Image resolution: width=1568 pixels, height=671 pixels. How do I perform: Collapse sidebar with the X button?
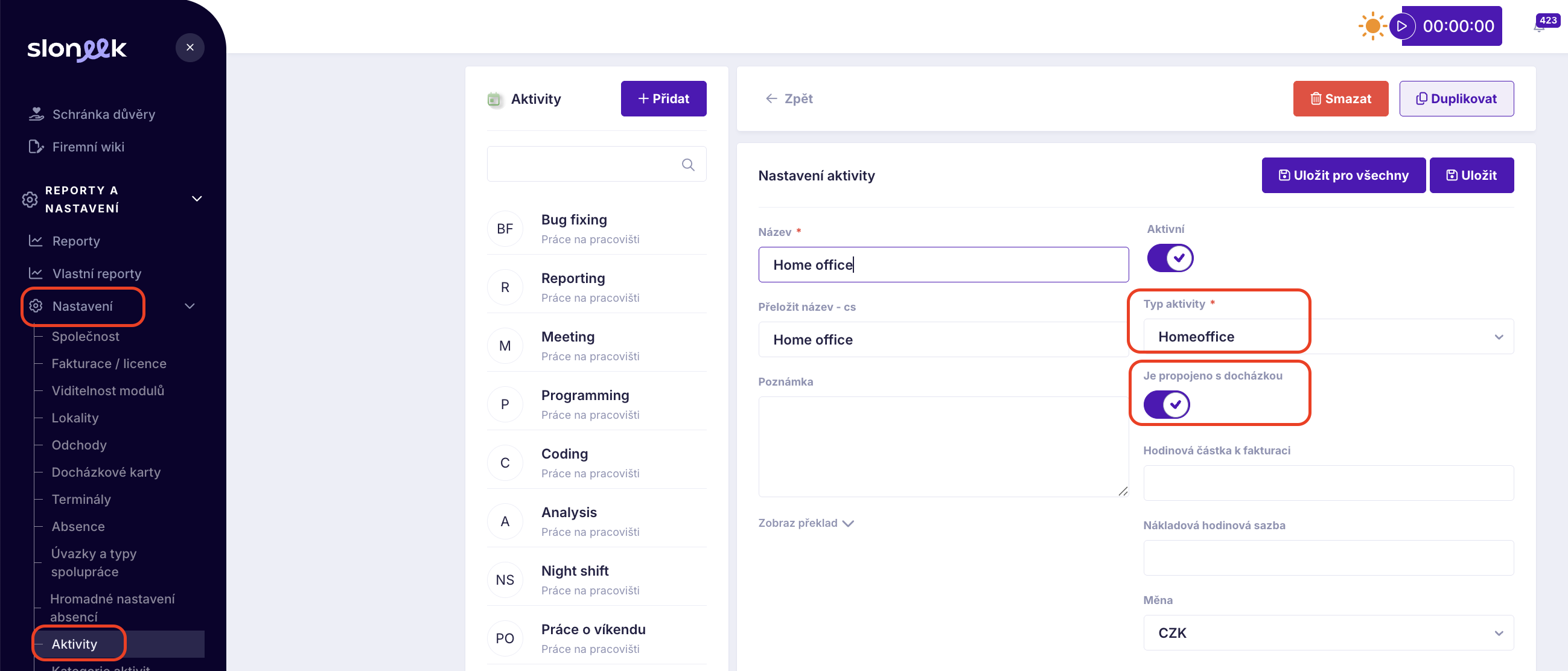click(x=190, y=48)
